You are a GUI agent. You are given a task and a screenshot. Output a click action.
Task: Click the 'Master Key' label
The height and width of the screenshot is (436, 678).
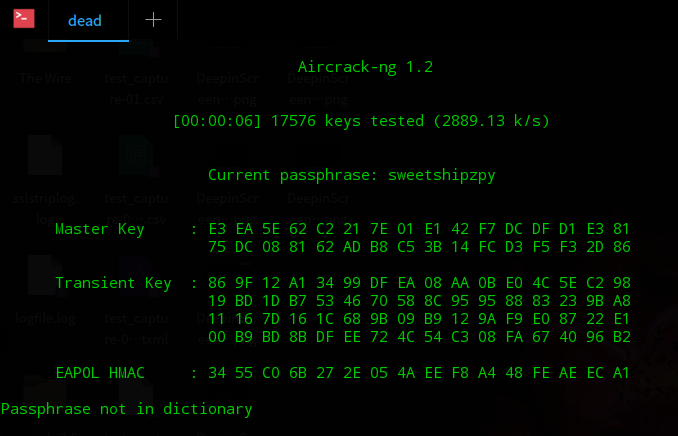pyautogui.click(x=99, y=229)
